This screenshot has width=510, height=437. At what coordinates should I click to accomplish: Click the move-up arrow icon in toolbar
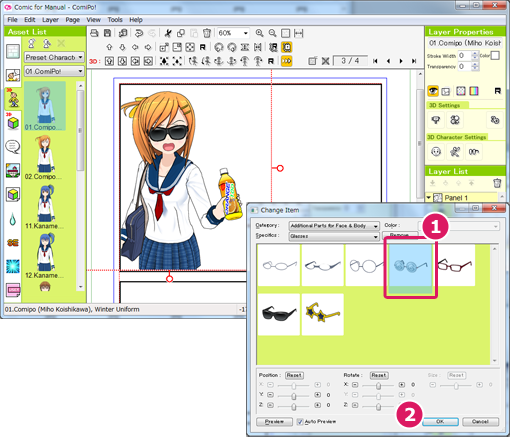pos(109,47)
